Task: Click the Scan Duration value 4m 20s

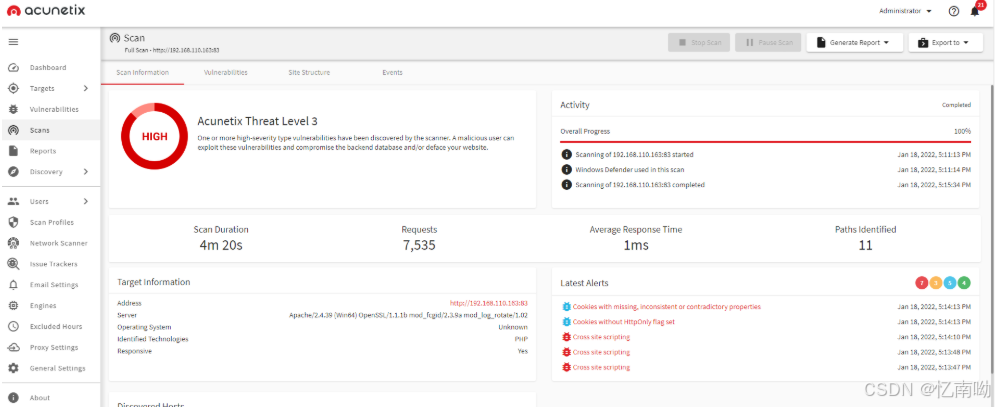Action: click(x=221, y=245)
